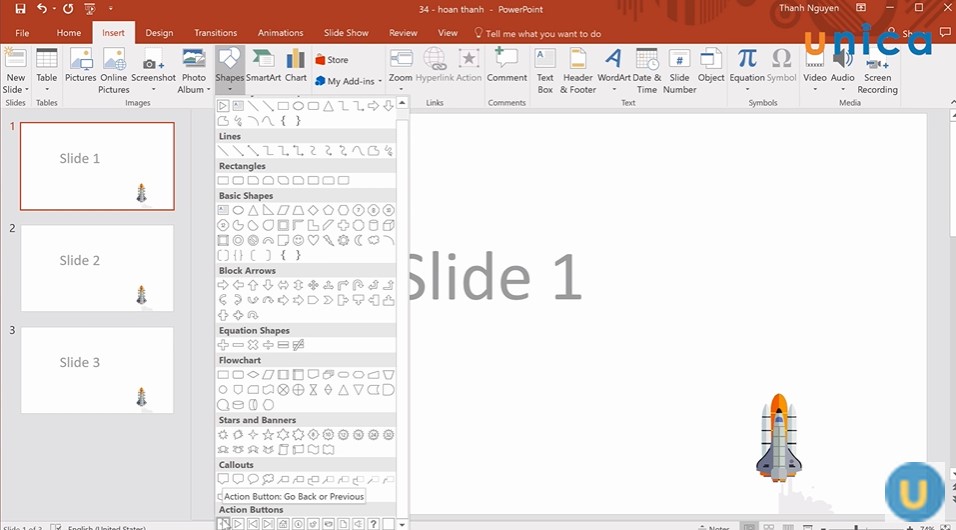
Task: Pick the Cloud Callout shape
Action: pyautogui.click(x=268, y=479)
